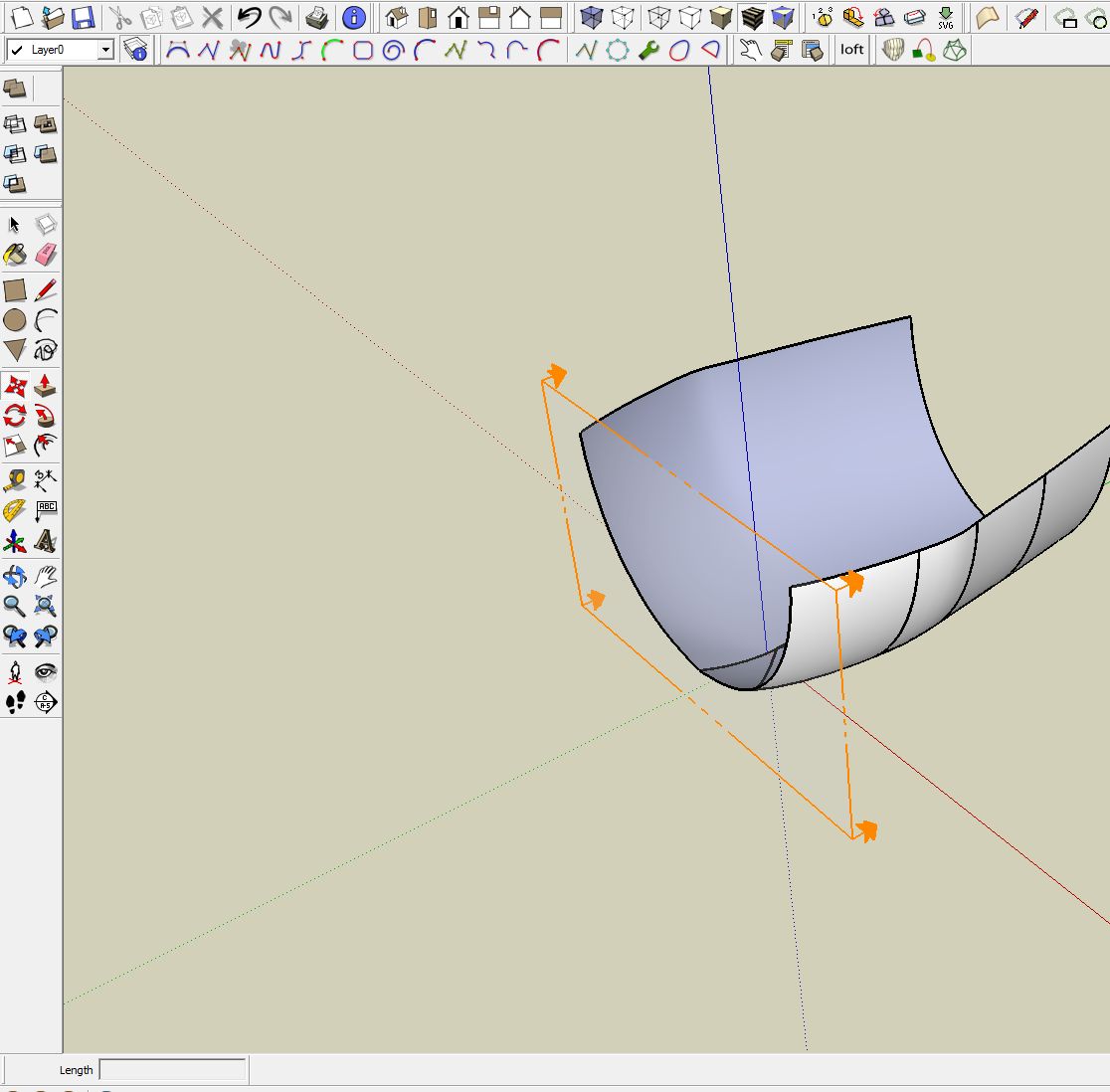
Task: Click the Layer0 dropdown arrow
Action: coord(105,50)
